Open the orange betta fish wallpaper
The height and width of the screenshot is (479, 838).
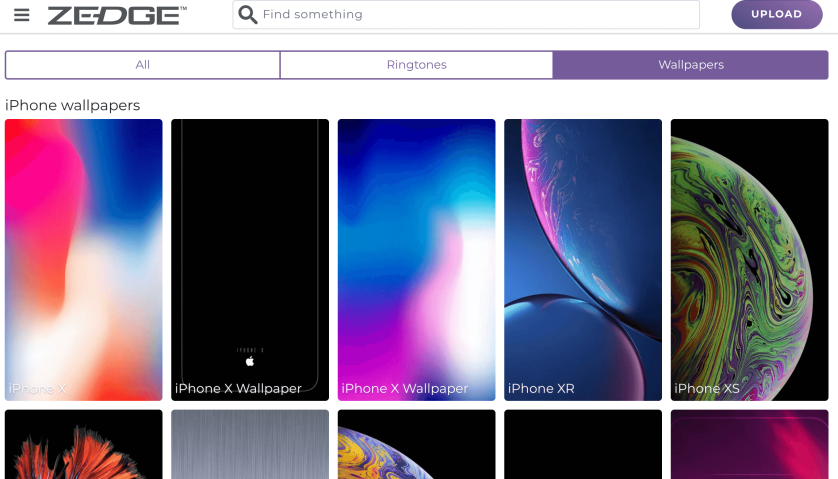[x=83, y=444]
